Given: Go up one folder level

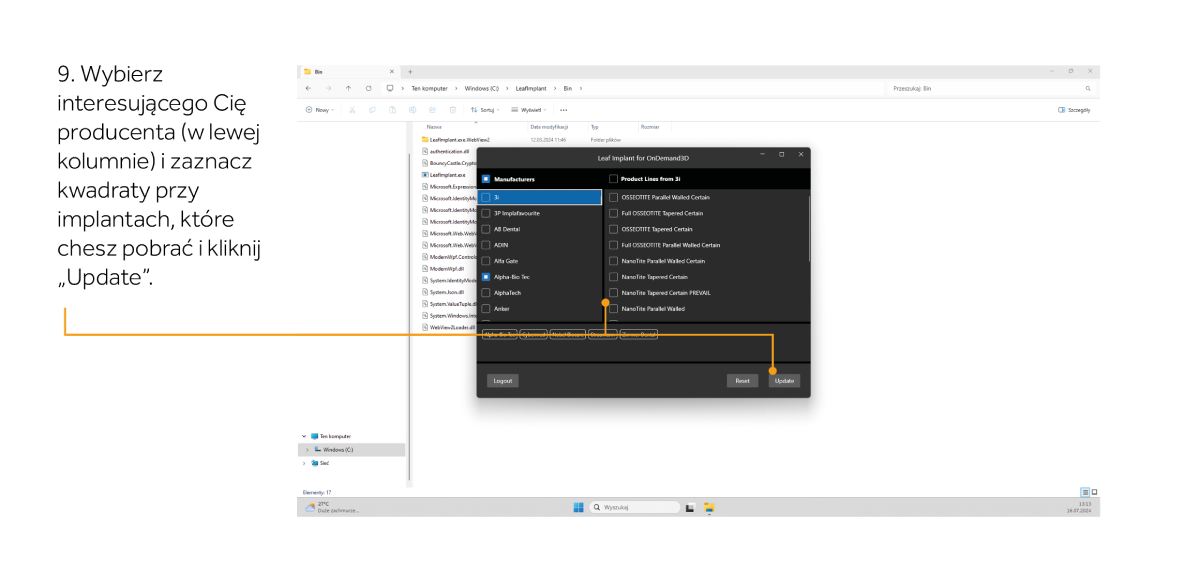Looking at the screenshot, I should [349, 89].
